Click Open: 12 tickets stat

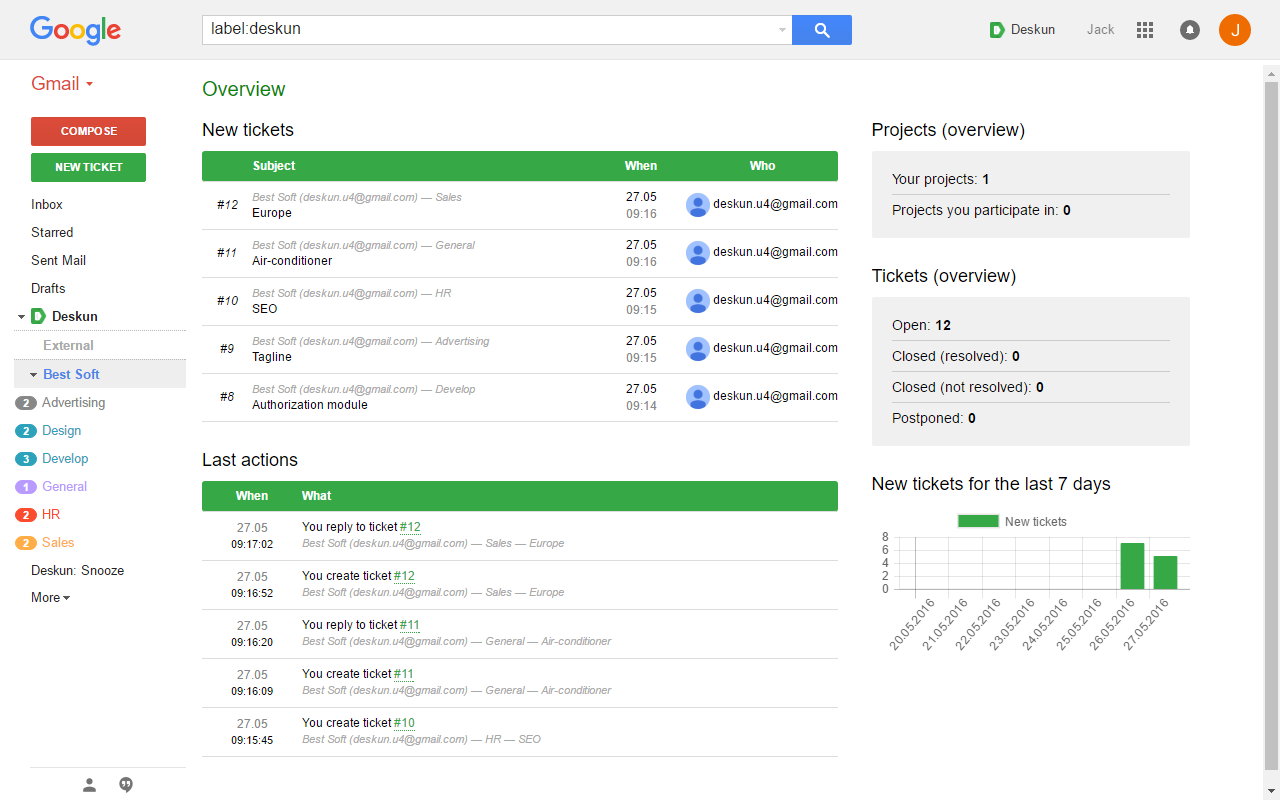click(921, 325)
